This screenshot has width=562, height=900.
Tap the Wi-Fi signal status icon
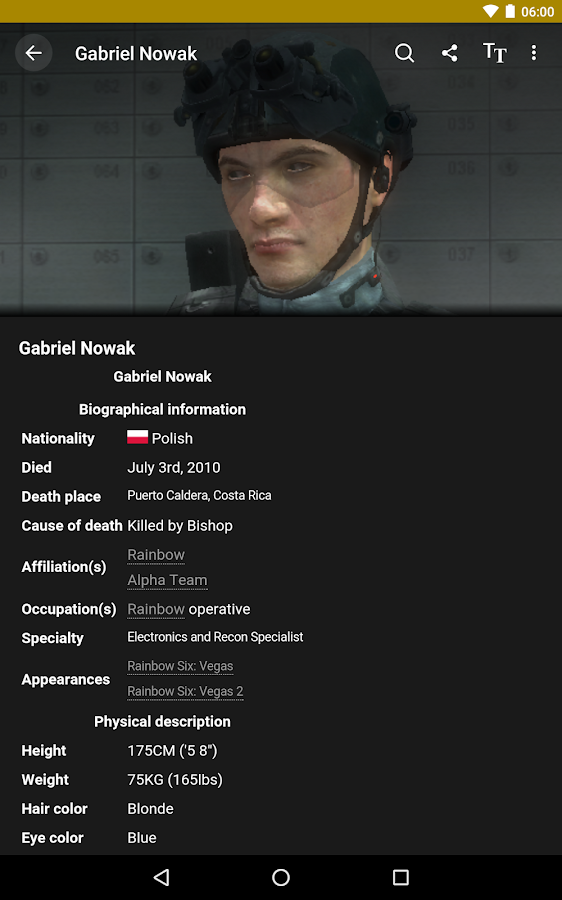[491, 11]
